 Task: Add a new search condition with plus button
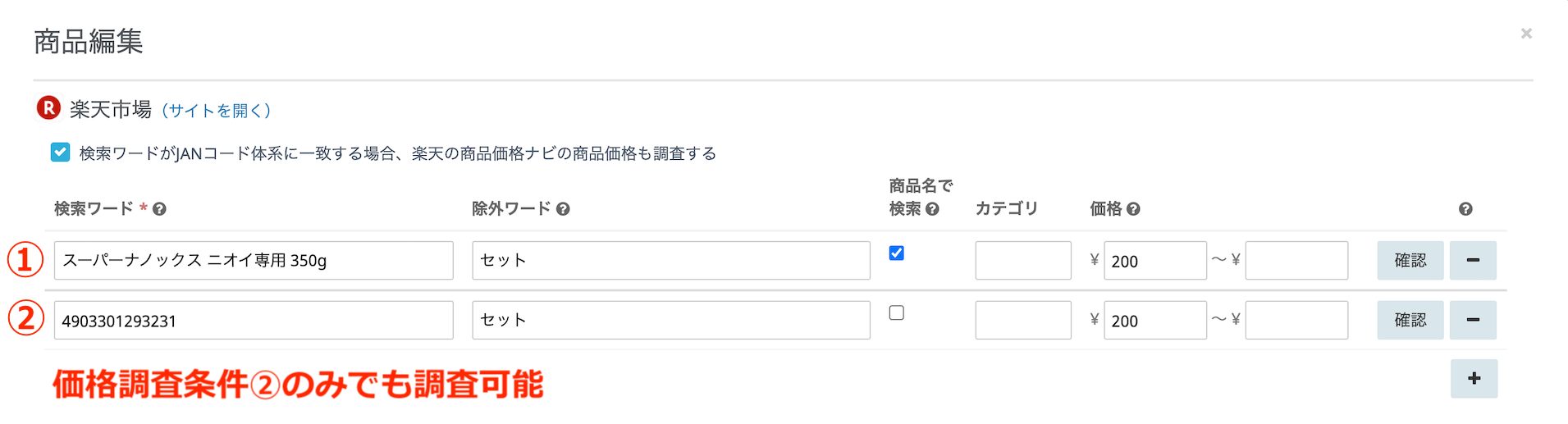(x=1474, y=378)
